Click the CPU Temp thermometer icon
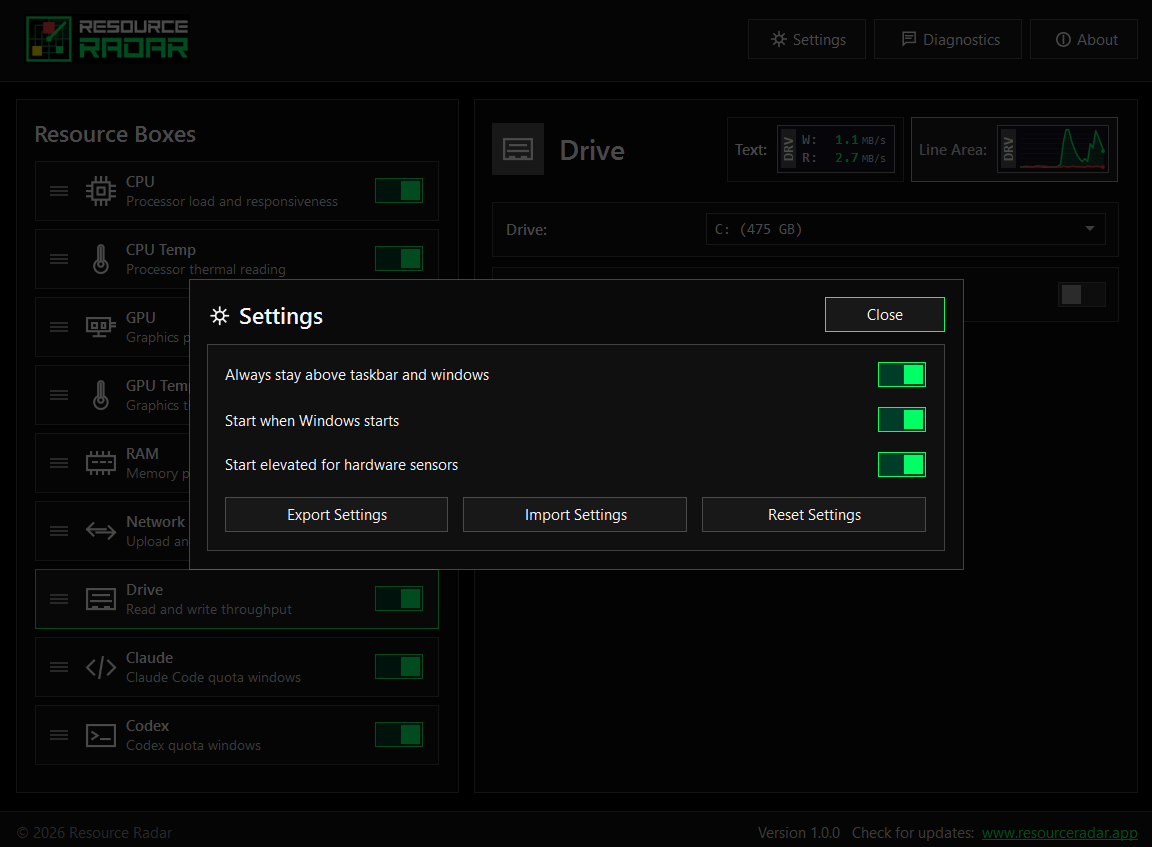Viewport: 1152px width, 847px height. pos(101,259)
